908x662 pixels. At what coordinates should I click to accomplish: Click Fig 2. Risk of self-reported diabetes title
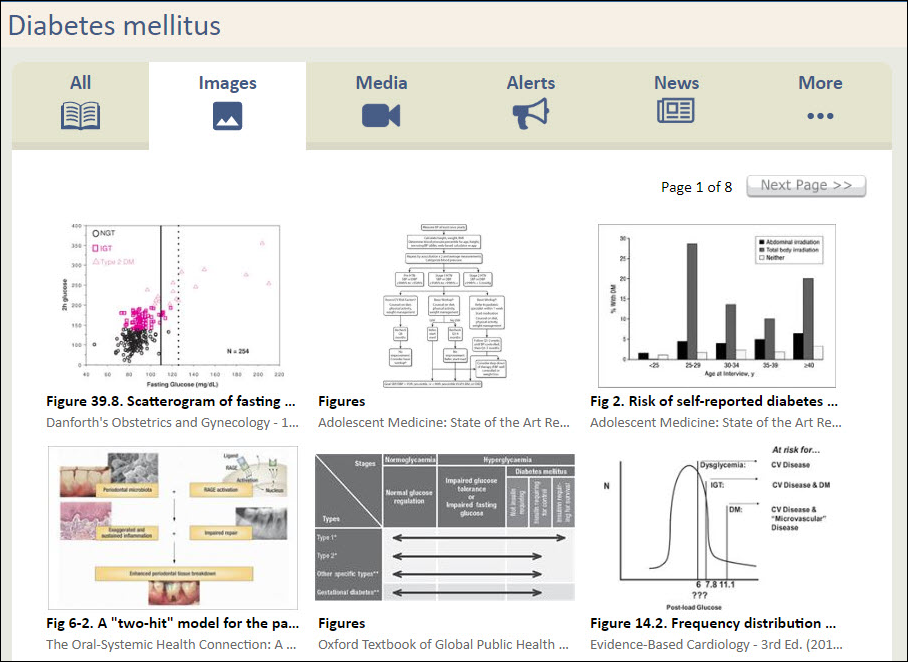point(714,401)
